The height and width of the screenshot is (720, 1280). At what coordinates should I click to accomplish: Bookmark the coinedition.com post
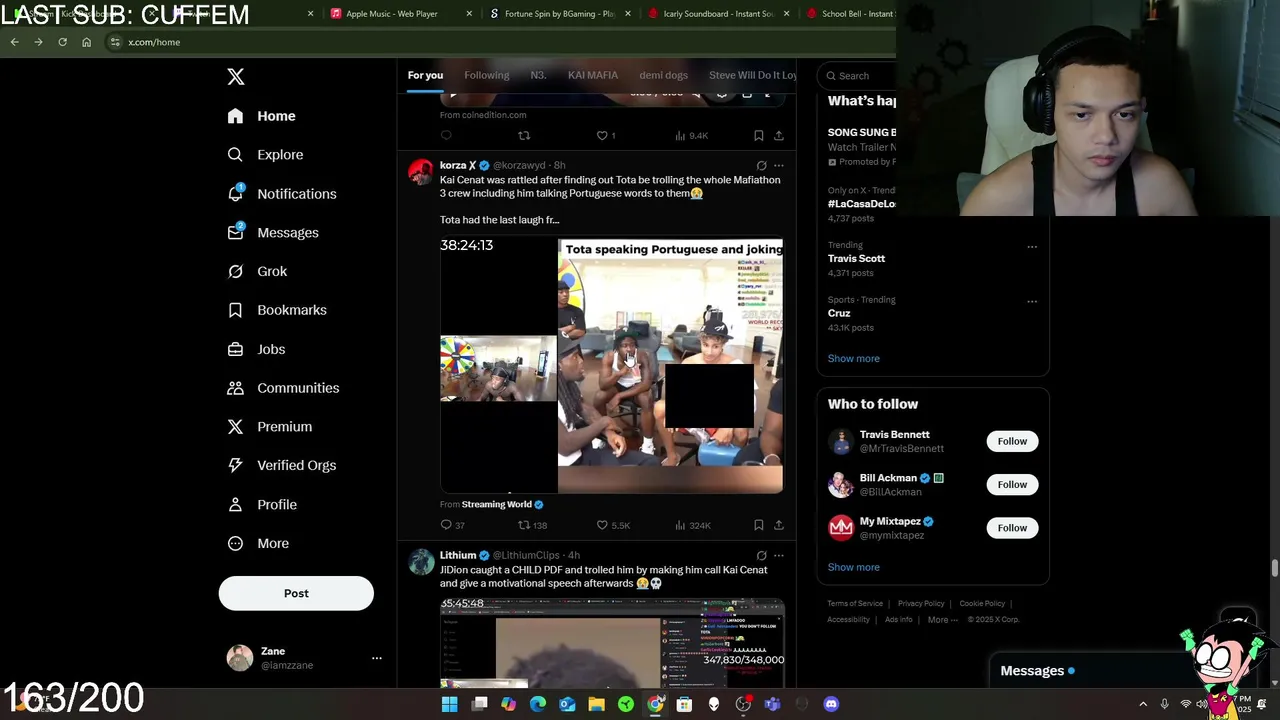[x=759, y=135]
